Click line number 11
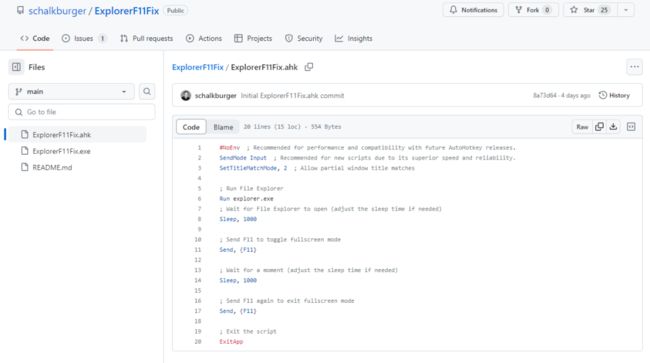This screenshot has width=650, height=363. coord(198,250)
